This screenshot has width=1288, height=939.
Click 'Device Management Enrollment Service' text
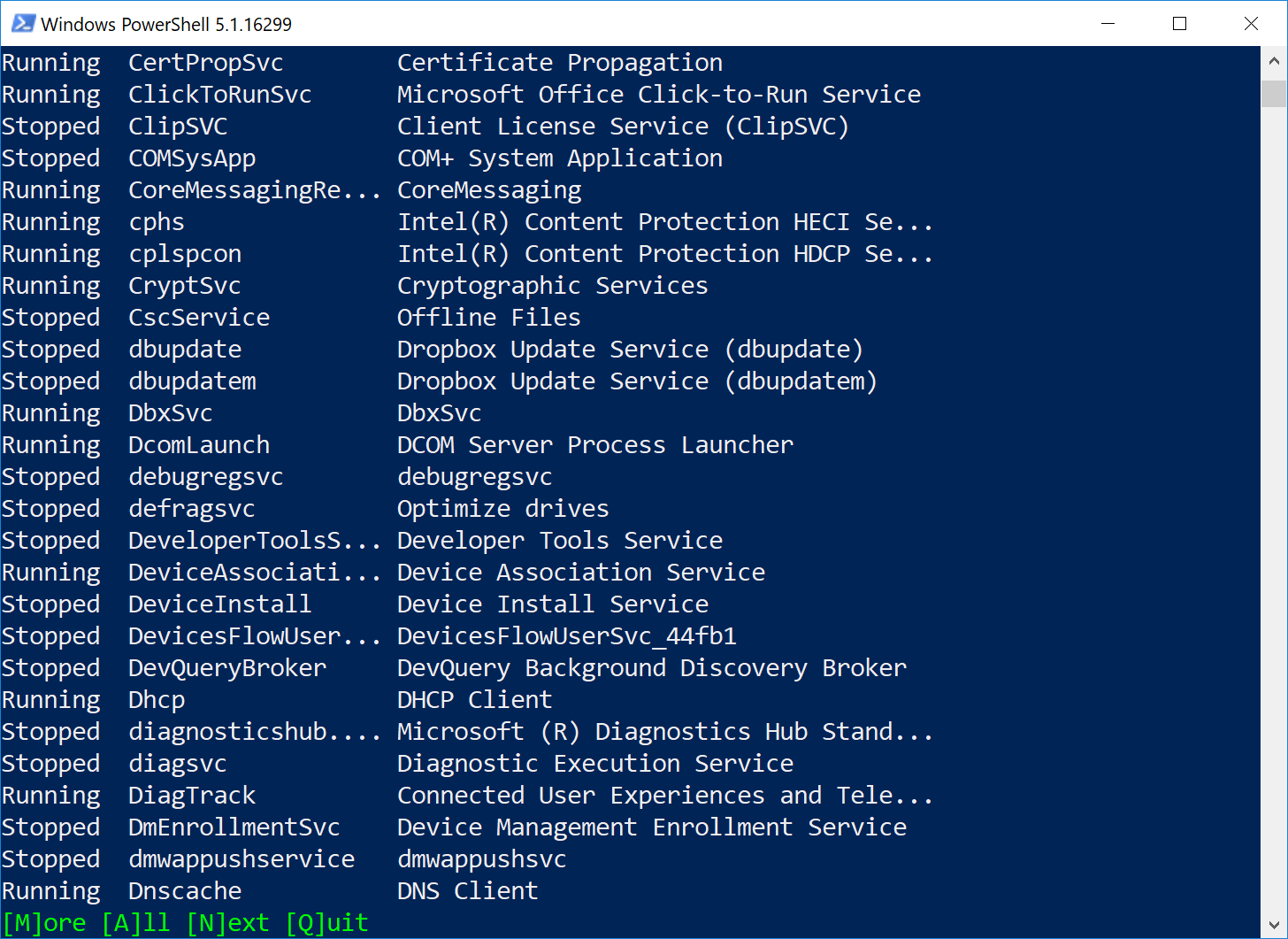(x=652, y=827)
